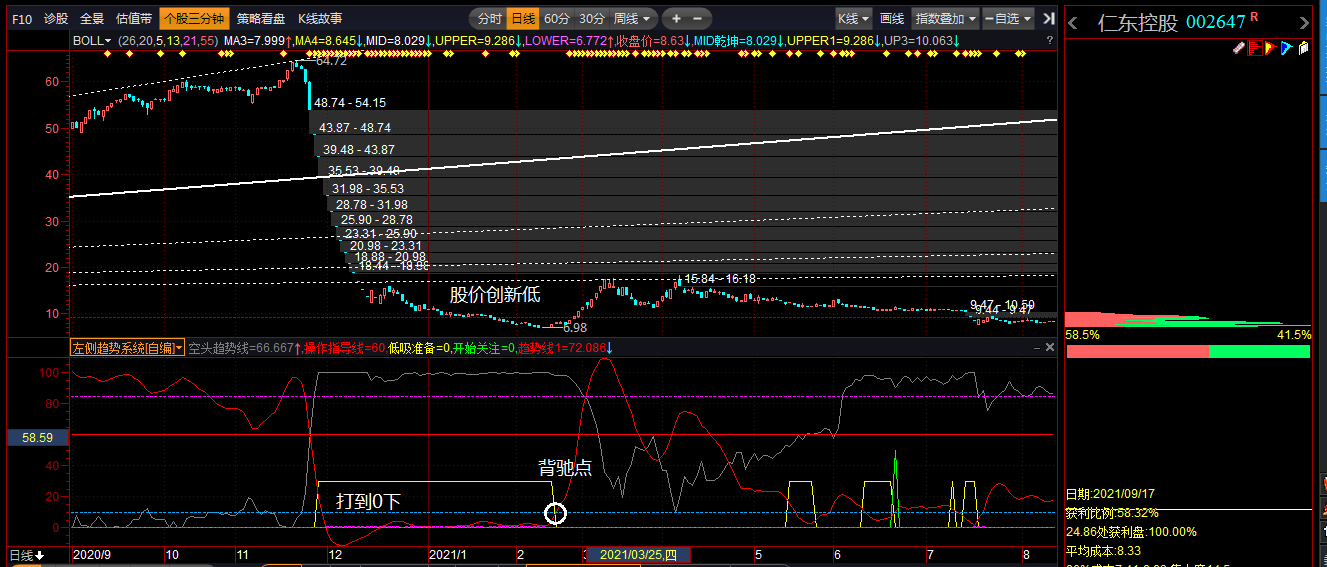Click the 43.87 - 48.74 gap label
This screenshot has height=567, width=1327.
coord(355,127)
